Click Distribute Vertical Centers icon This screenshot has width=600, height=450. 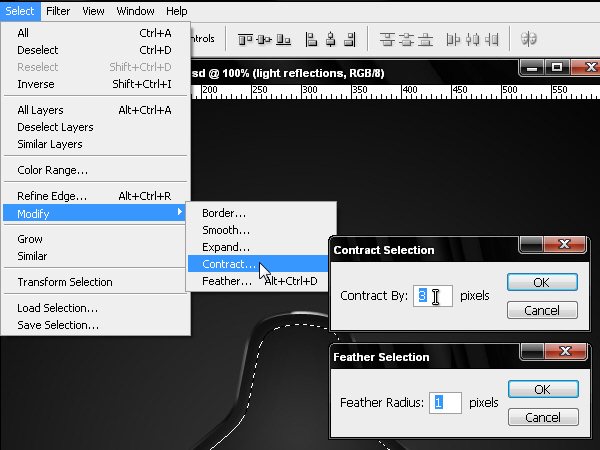tap(406, 39)
